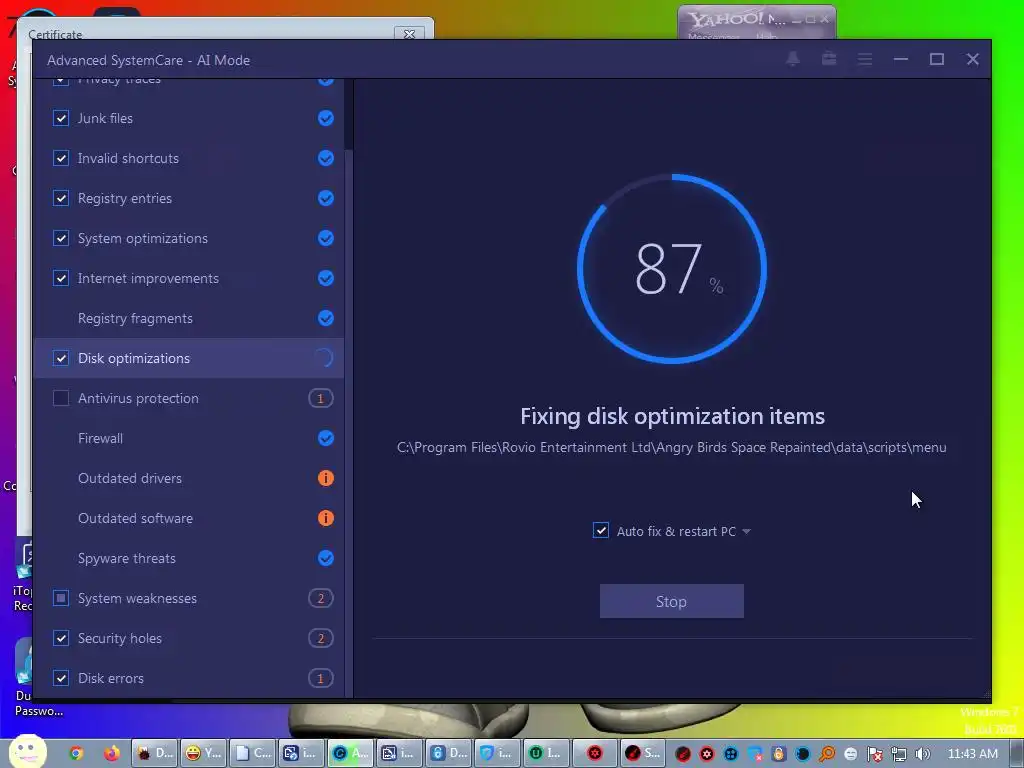1024x768 pixels.
Task: Click the Security holes issue count badge
Action: (x=321, y=638)
